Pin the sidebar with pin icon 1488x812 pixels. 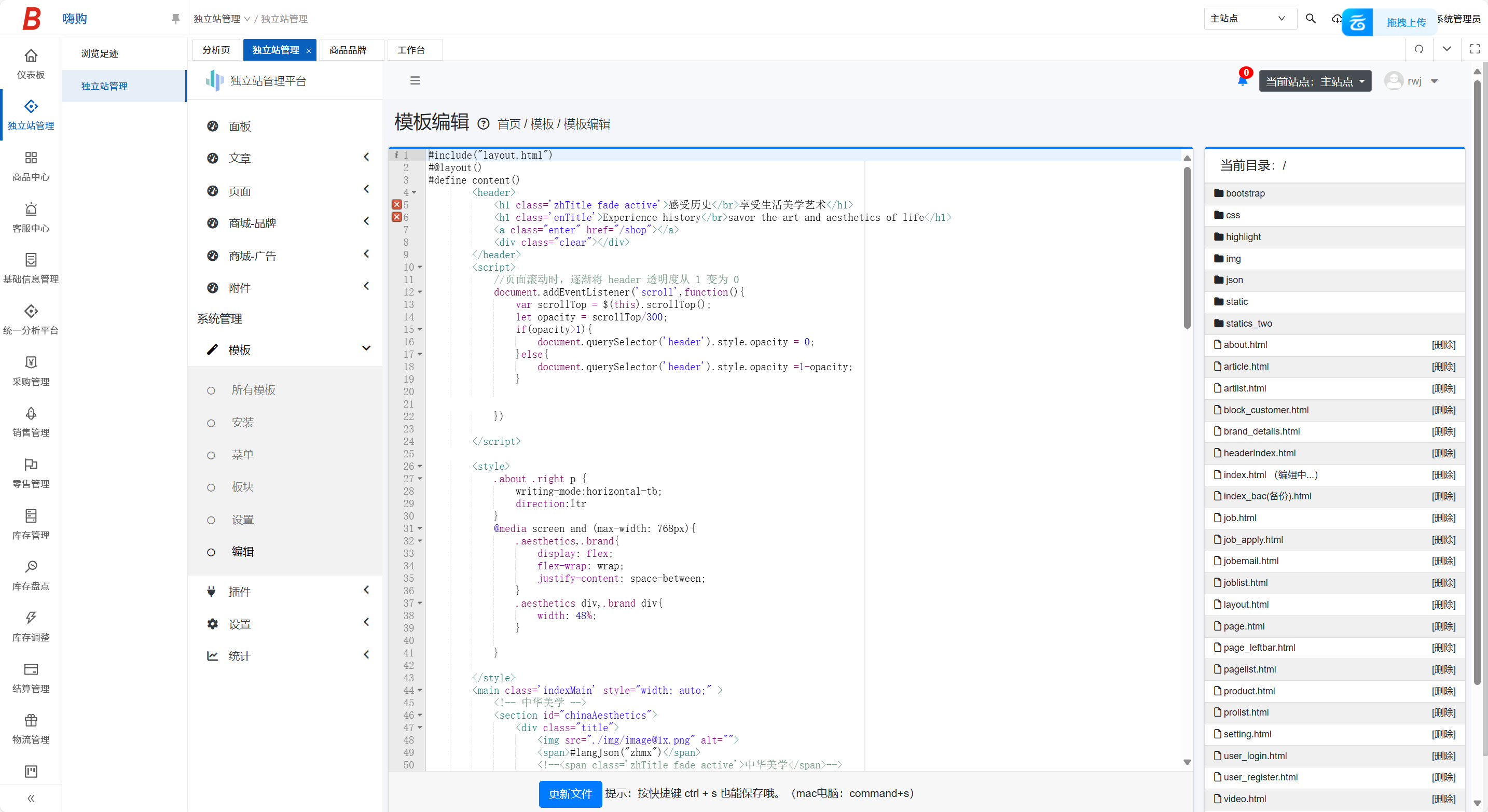click(175, 19)
